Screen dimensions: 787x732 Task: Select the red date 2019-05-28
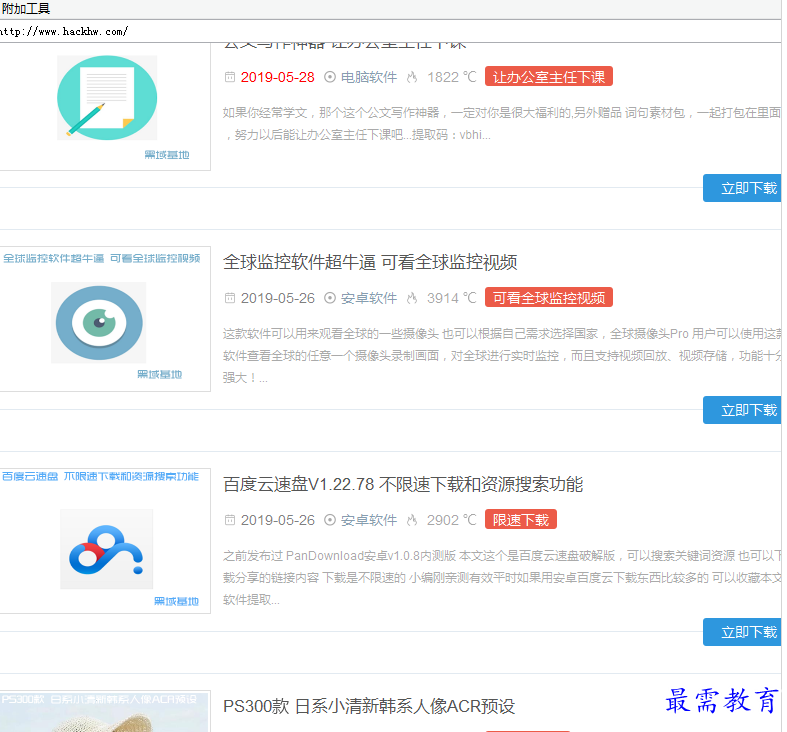coord(278,77)
